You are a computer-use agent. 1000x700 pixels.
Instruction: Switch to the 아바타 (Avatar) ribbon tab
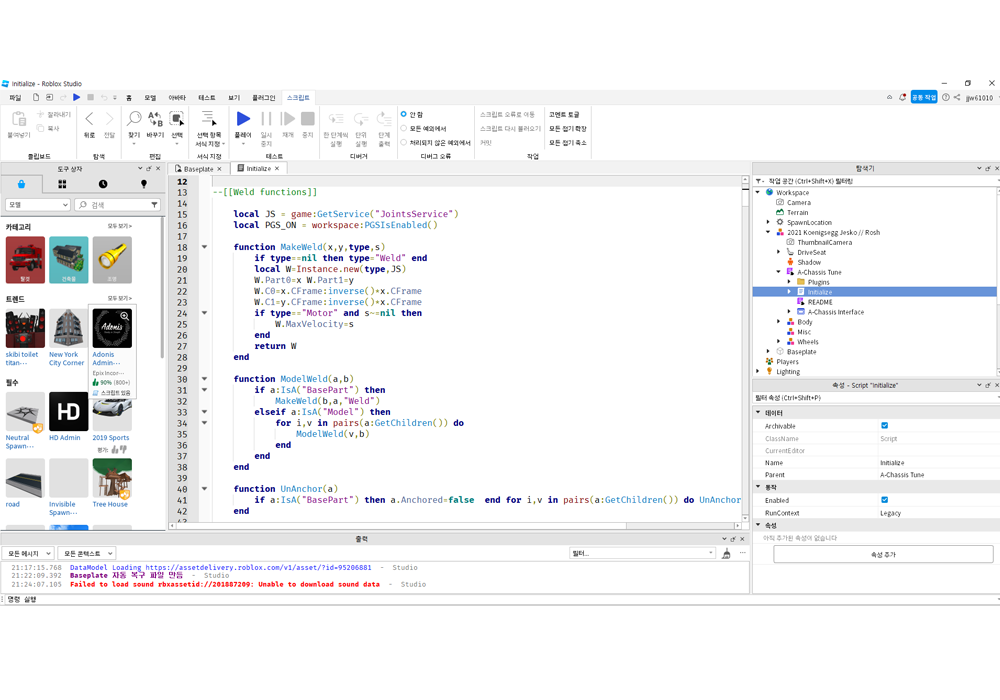pyautogui.click(x=177, y=98)
